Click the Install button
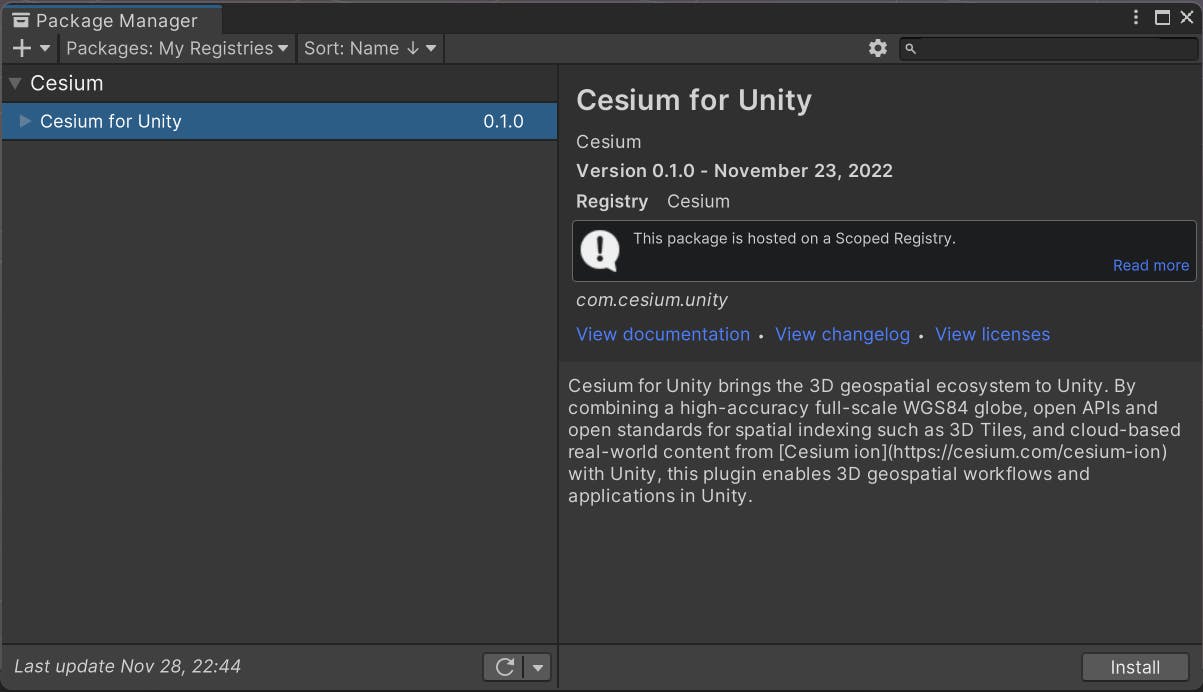 (1134, 667)
